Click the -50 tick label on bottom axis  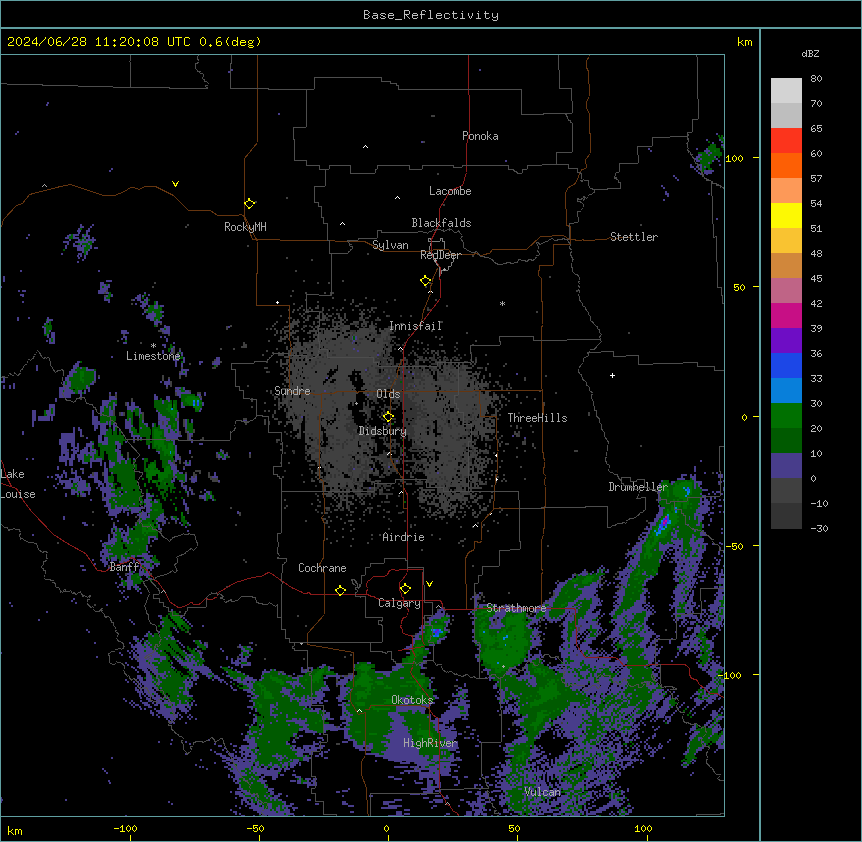click(255, 828)
